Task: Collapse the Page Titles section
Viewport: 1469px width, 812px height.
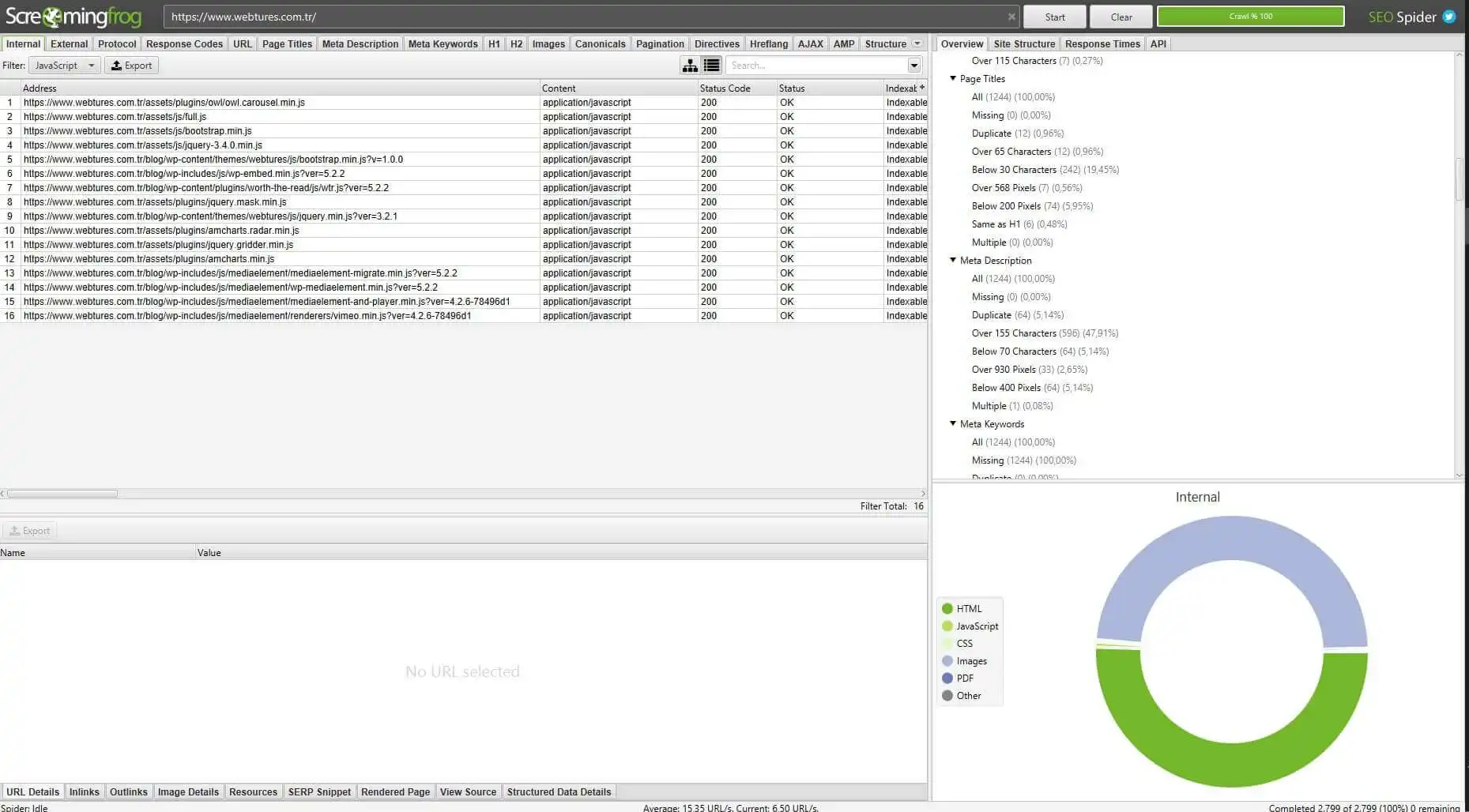Action: (x=953, y=79)
